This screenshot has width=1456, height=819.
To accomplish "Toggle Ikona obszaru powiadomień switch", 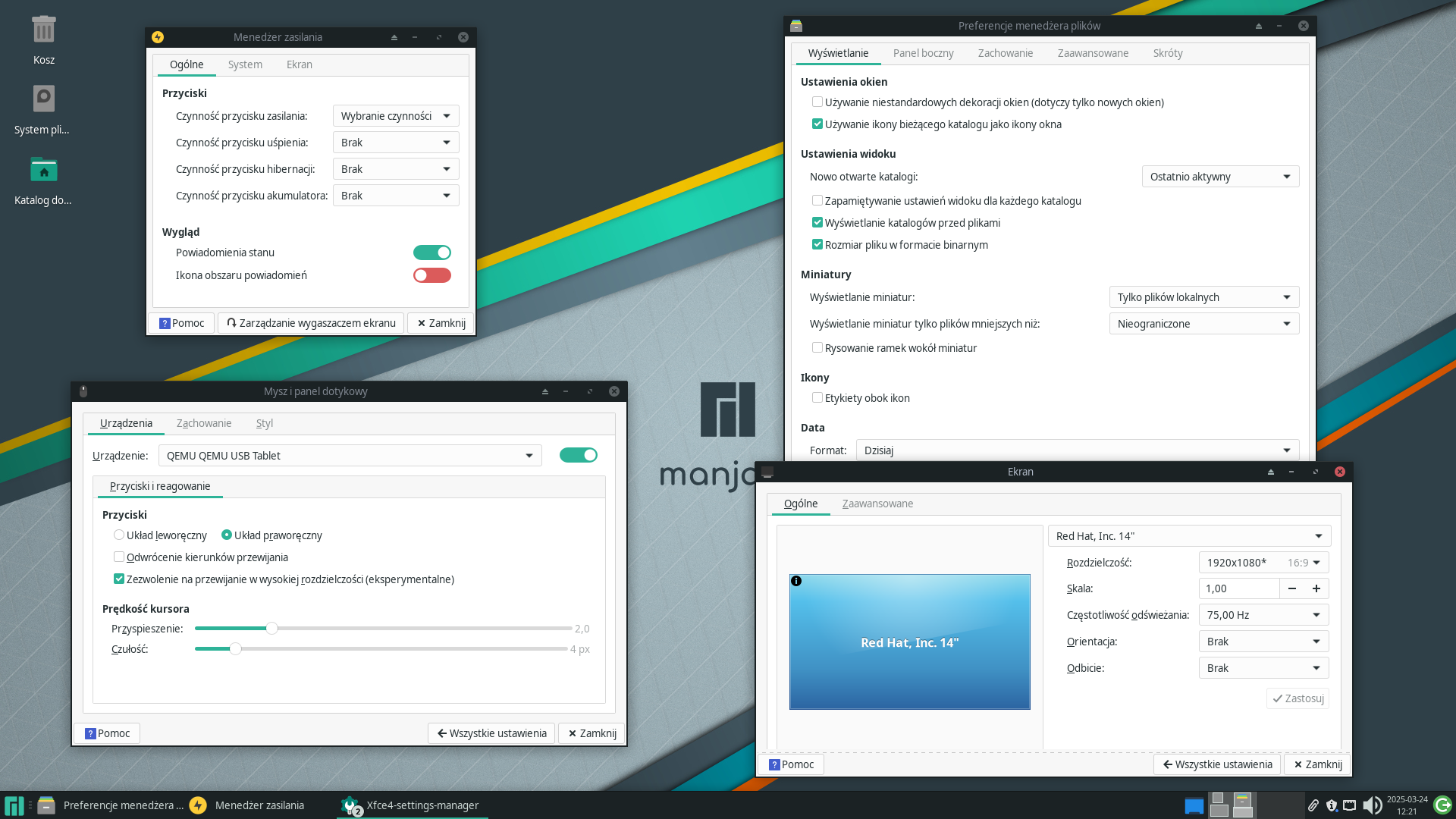I will [431, 275].
